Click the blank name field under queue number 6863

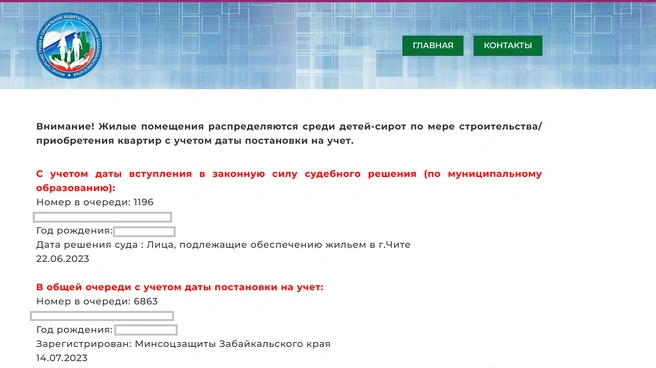[x=102, y=316]
